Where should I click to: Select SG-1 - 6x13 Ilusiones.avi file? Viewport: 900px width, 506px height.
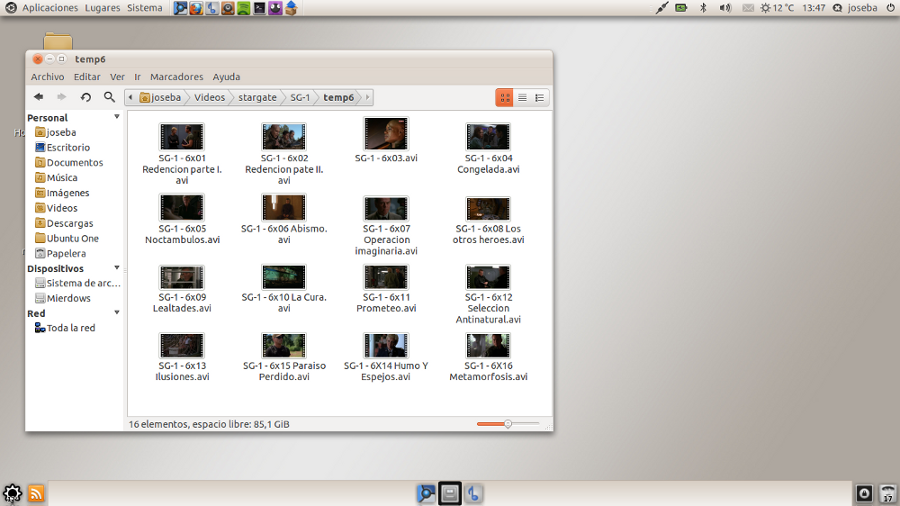[x=181, y=357]
